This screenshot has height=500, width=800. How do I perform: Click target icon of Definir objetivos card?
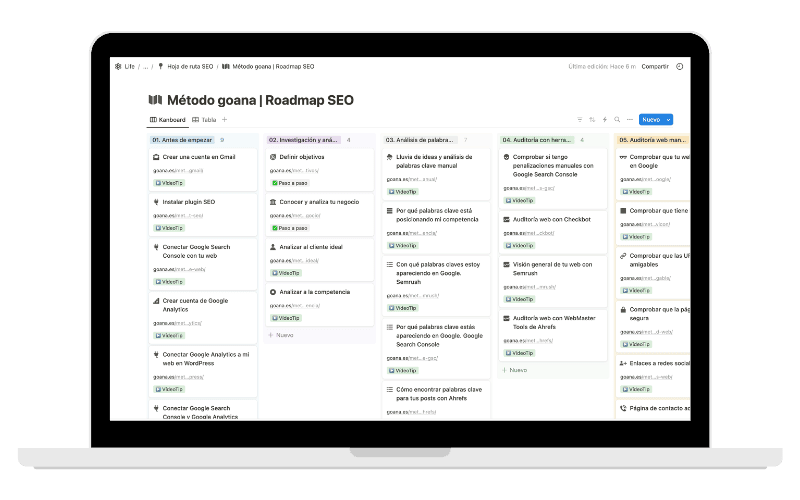pyautogui.click(x=273, y=157)
